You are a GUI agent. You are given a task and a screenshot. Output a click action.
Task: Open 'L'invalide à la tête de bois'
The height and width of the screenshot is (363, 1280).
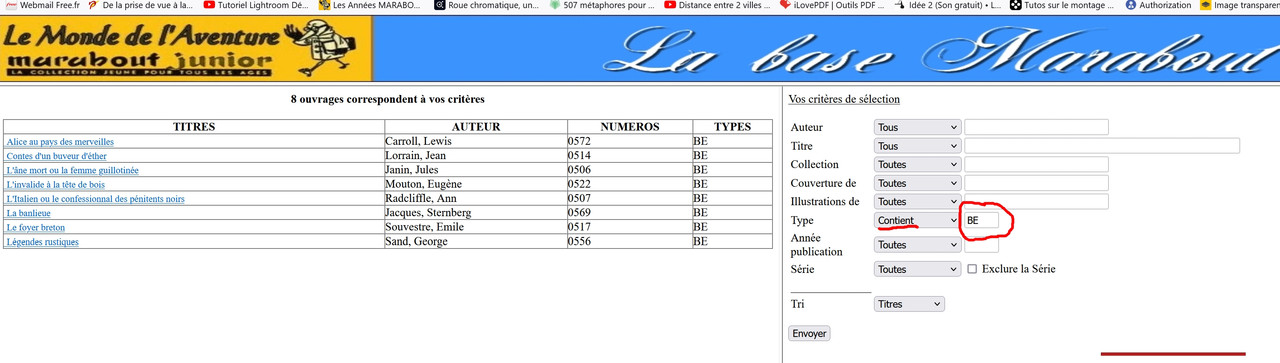[55, 185]
